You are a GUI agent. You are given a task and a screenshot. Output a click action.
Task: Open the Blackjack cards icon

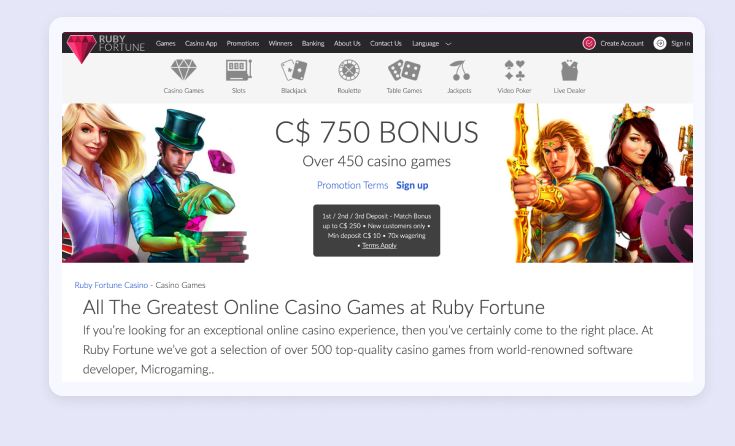tap(294, 70)
